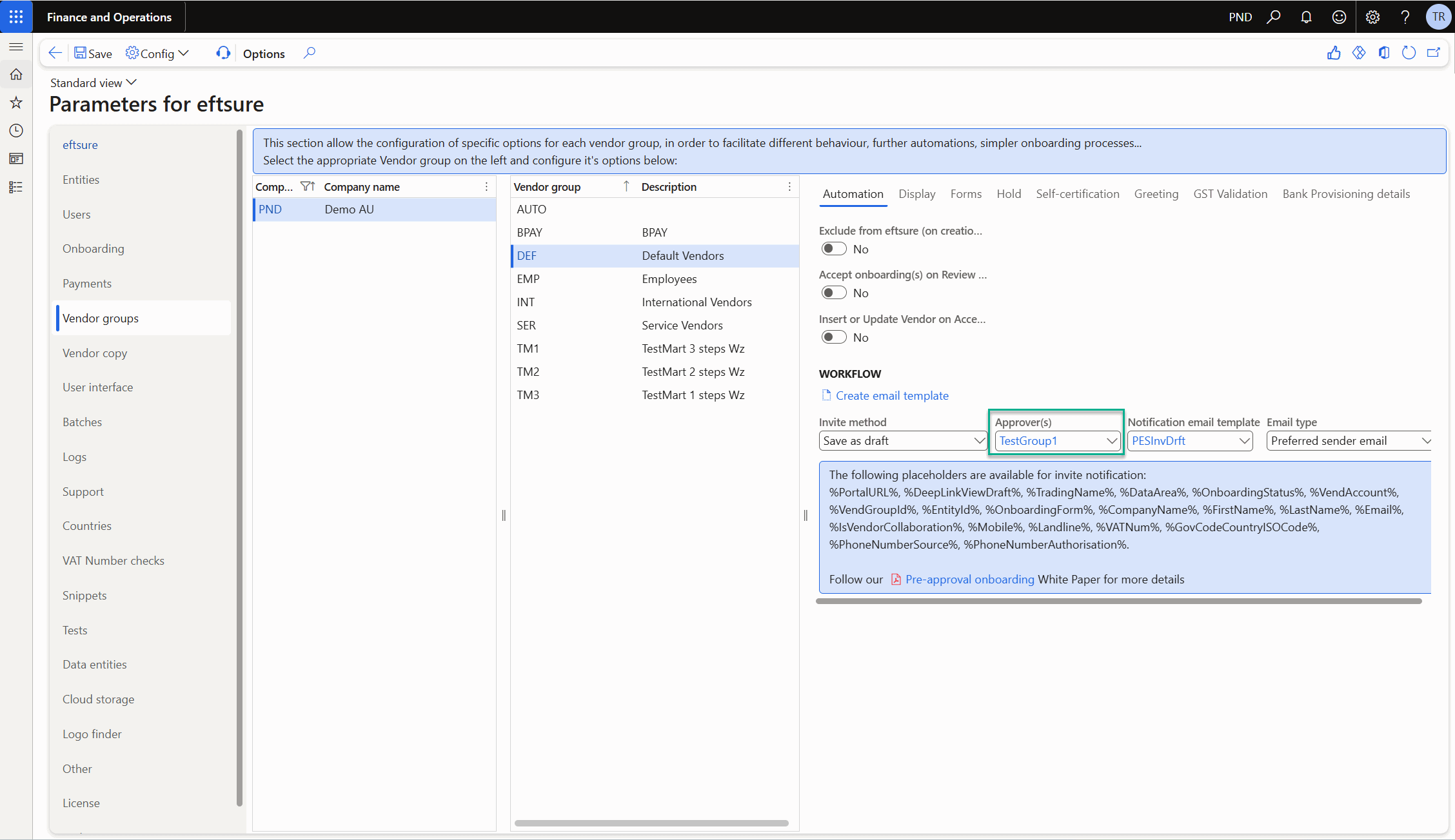Click the action bar search icon
Screen dimensions: 1455x840
[x=310, y=54]
